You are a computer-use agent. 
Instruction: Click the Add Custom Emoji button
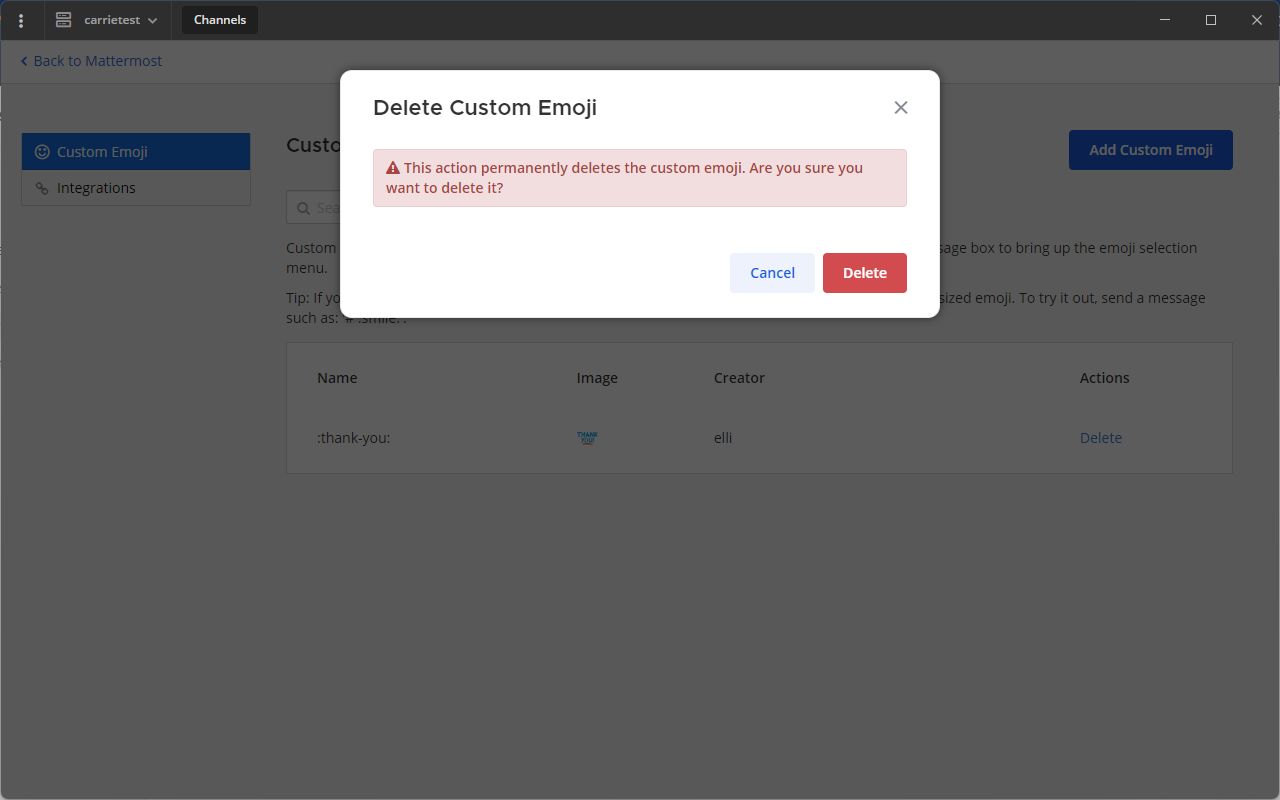click(x=1150, y=150)
